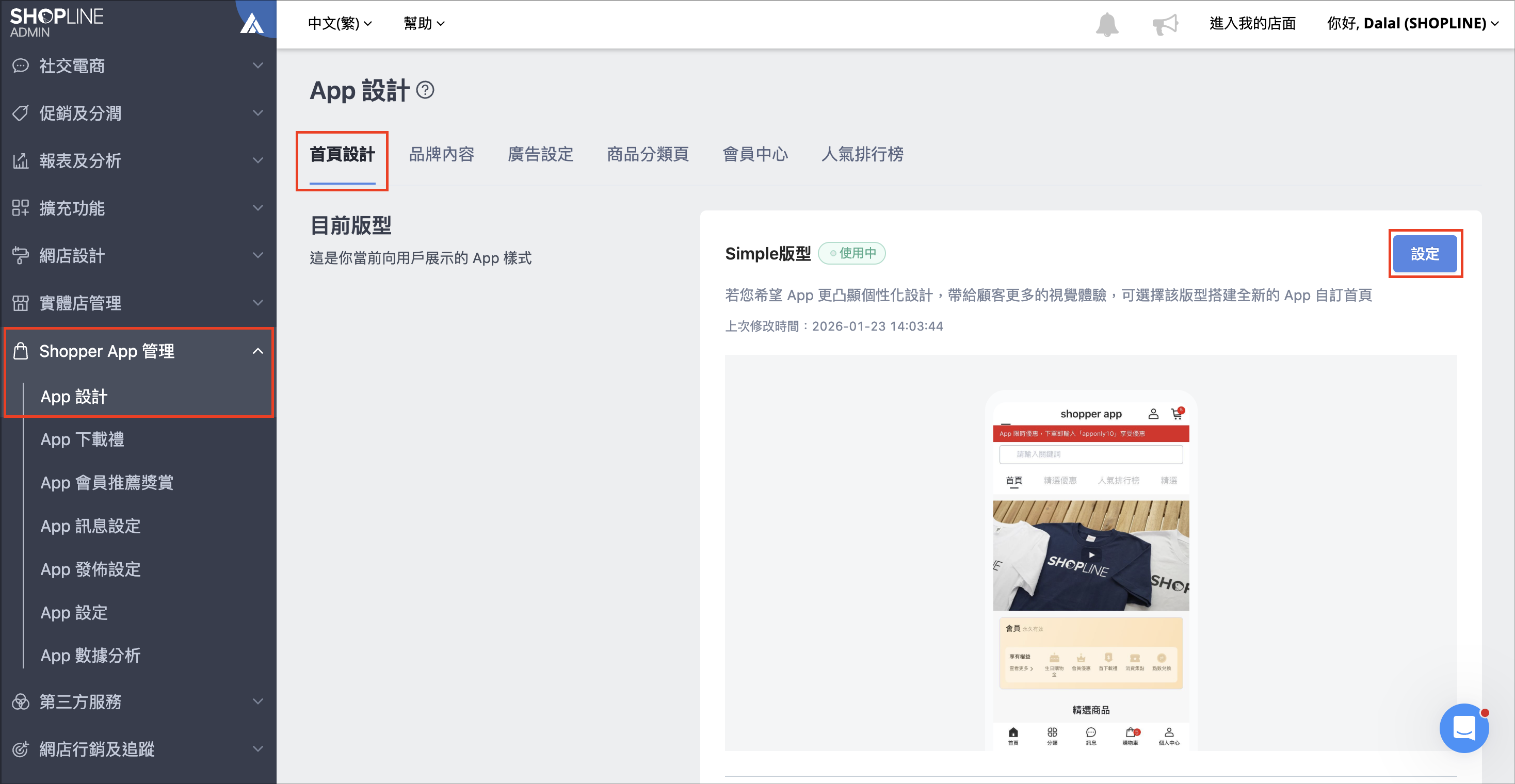Click the notification bell icon
This screenshot has height=784, width=1515.
1107,24
